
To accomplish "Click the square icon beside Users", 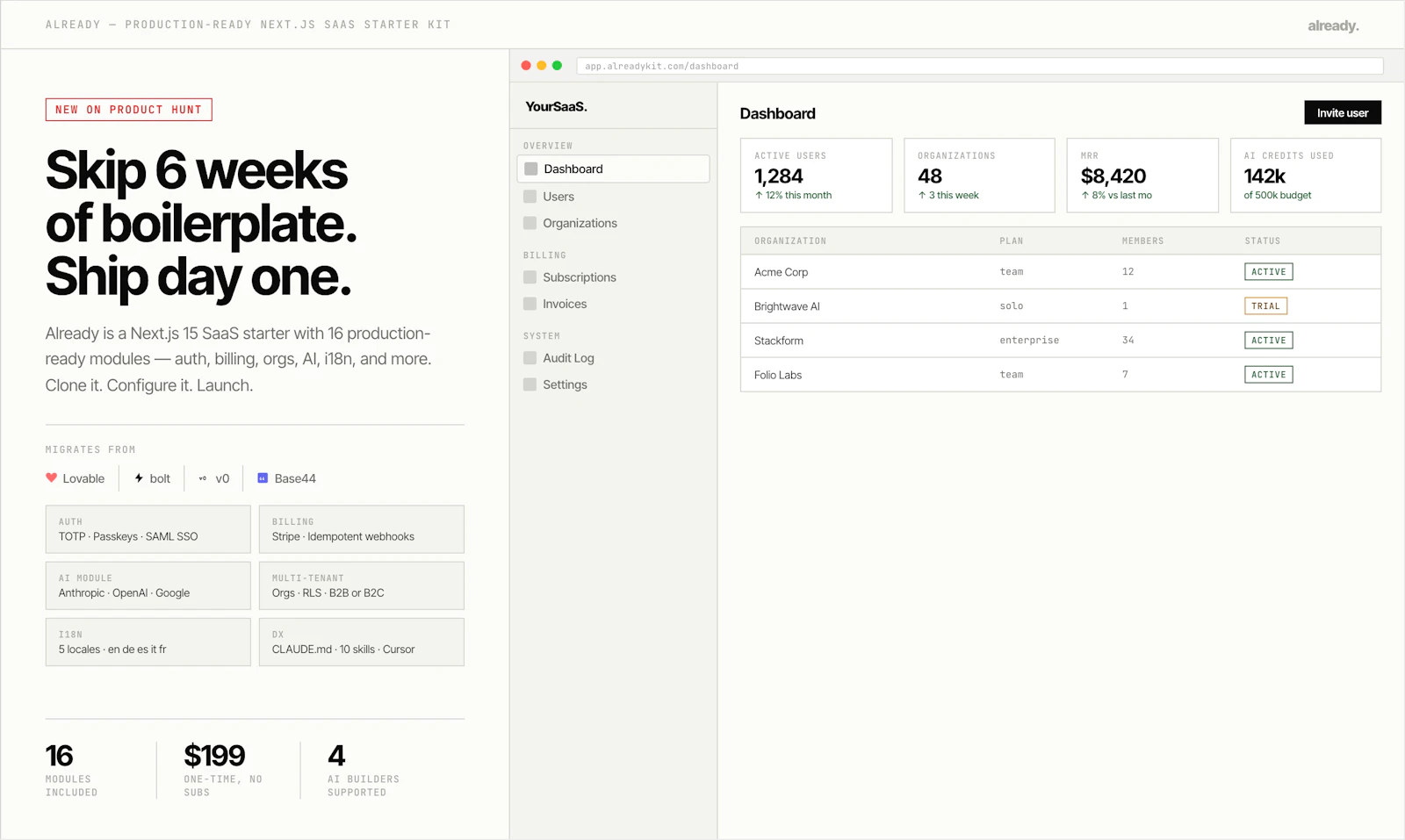I will coord(530,197).
